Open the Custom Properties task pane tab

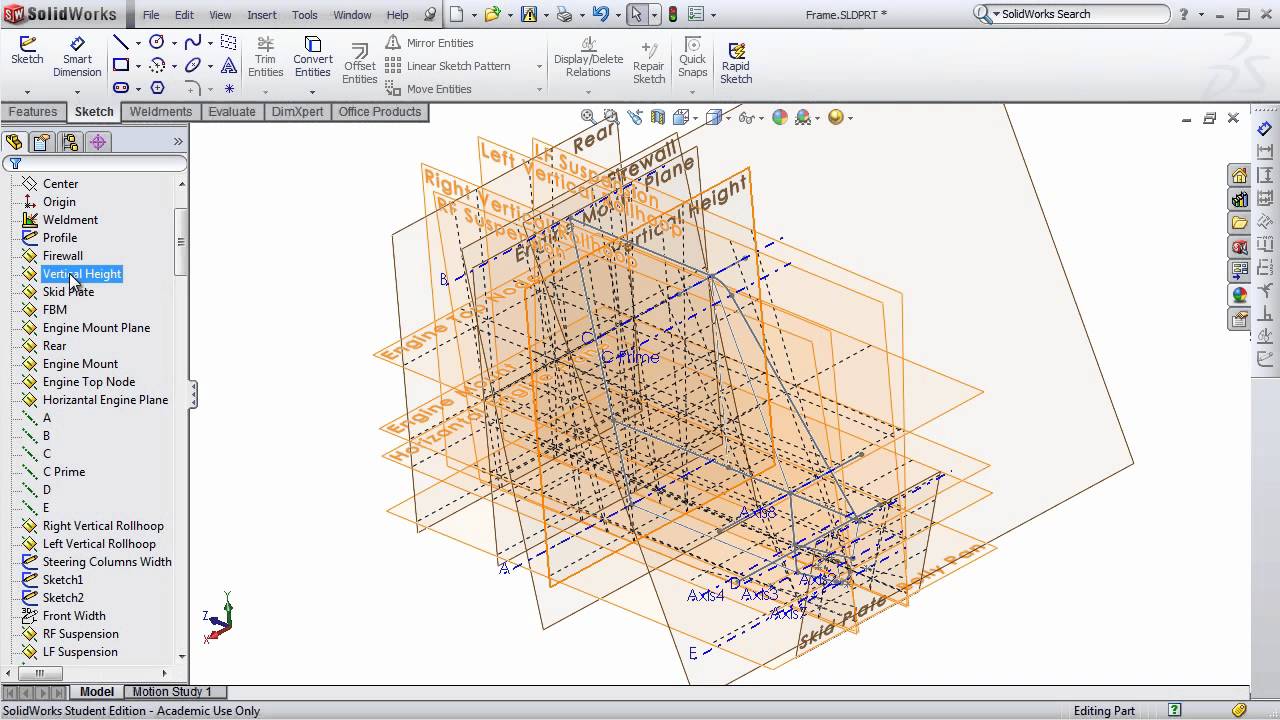1240,319
